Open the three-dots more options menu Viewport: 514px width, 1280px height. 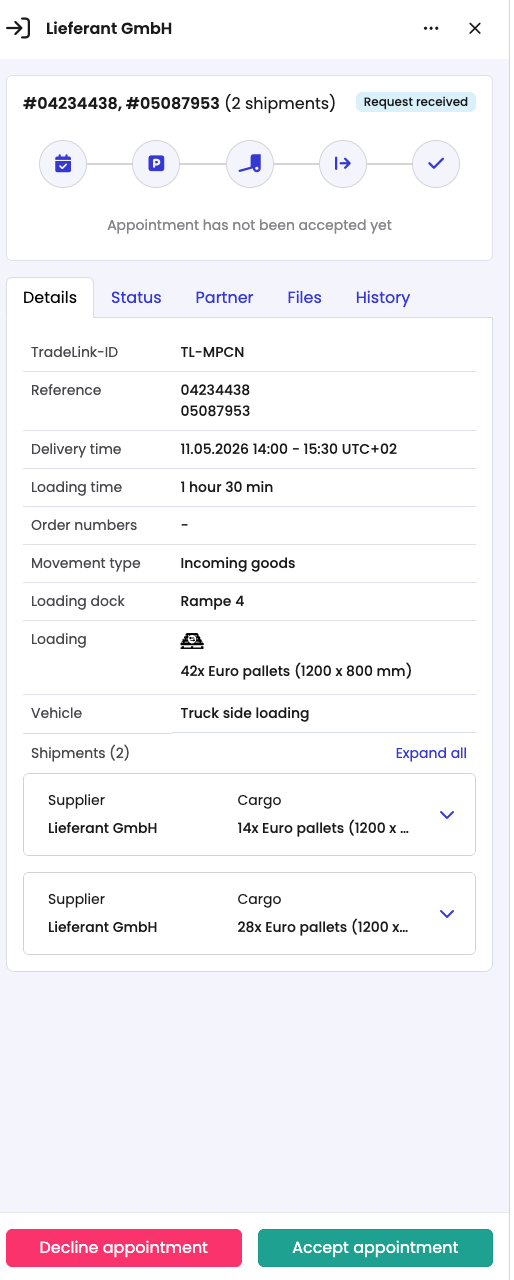(x=431, y=28)
